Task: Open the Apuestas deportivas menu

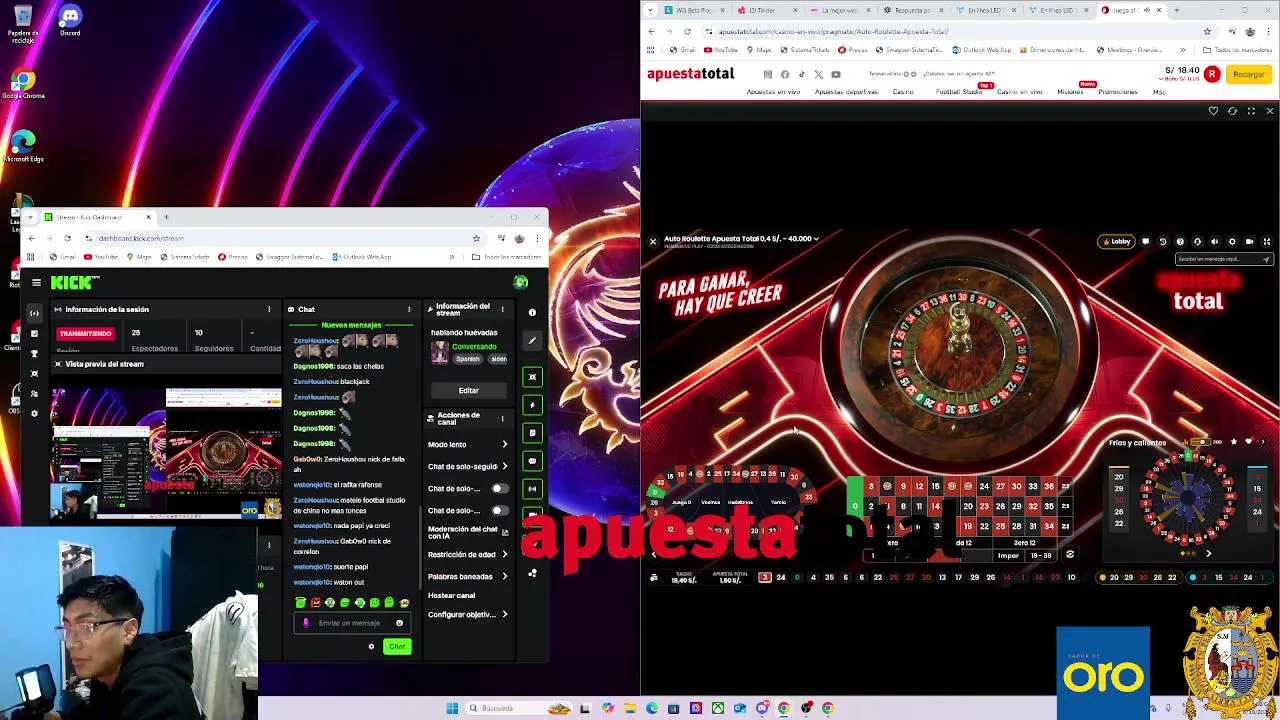Action: 846,92
